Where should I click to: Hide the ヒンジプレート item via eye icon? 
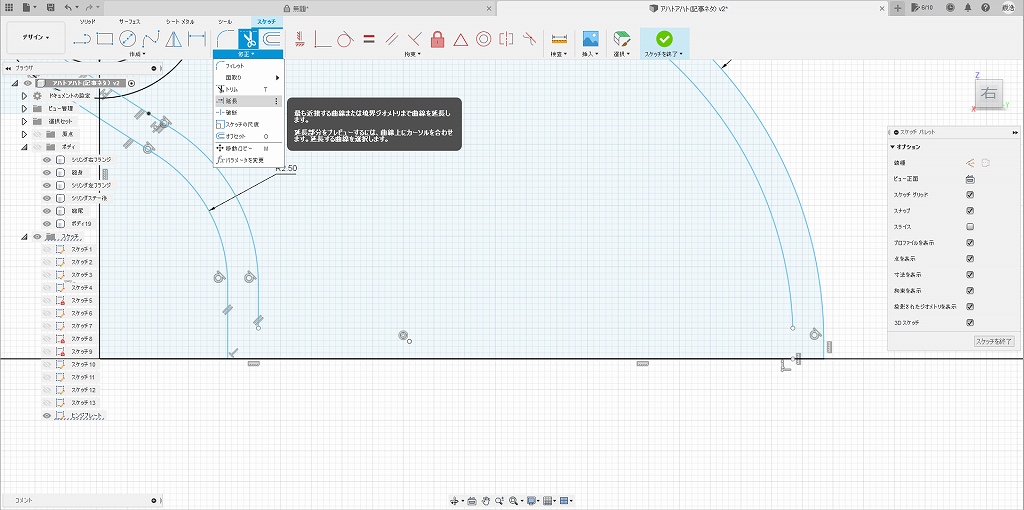click(46, 415)
